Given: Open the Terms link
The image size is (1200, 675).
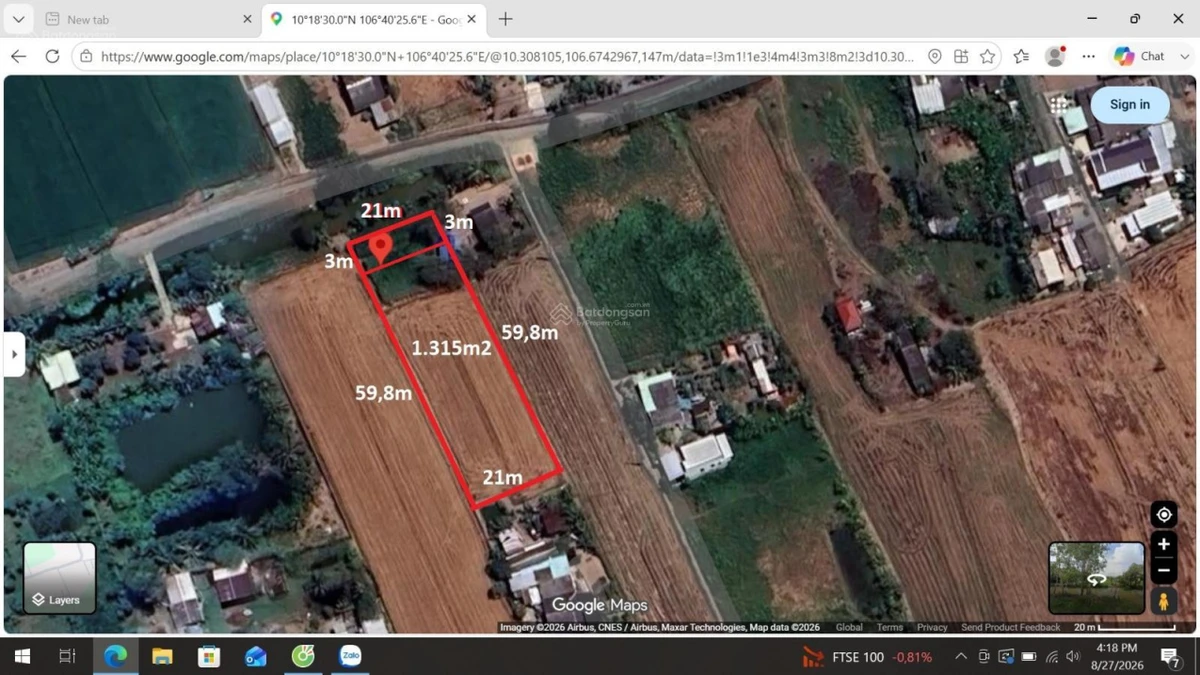Looking at the screenshot, I should click(890, 627).
